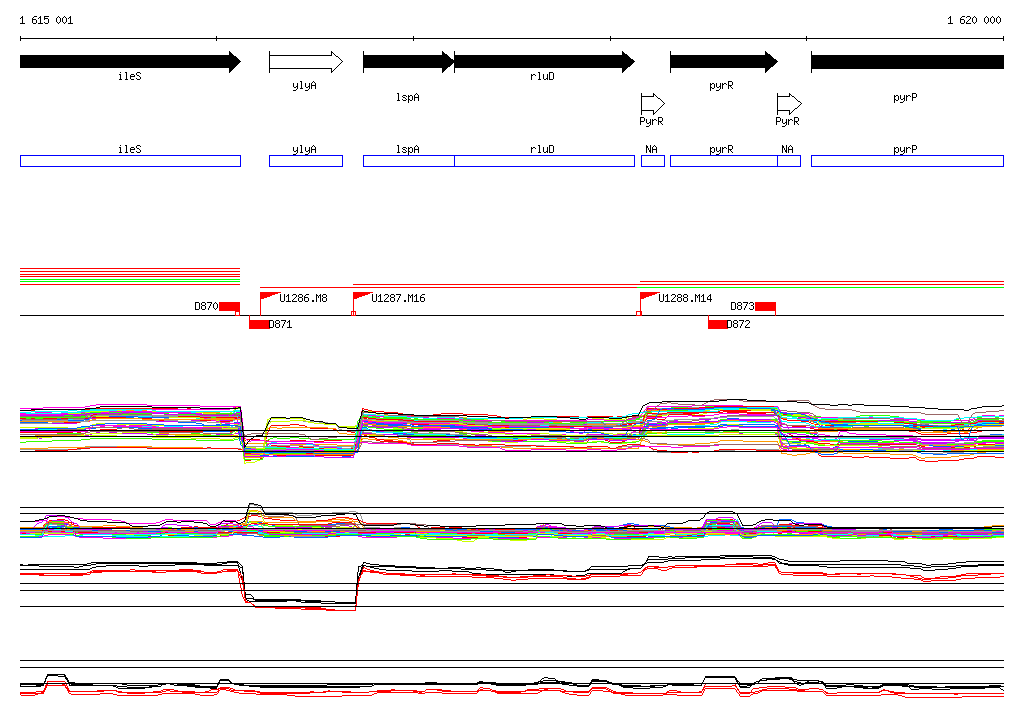The image size is (1024, 714).
Task: Click the blue pyrP annotation box
Action: click(x=907, y=161)
